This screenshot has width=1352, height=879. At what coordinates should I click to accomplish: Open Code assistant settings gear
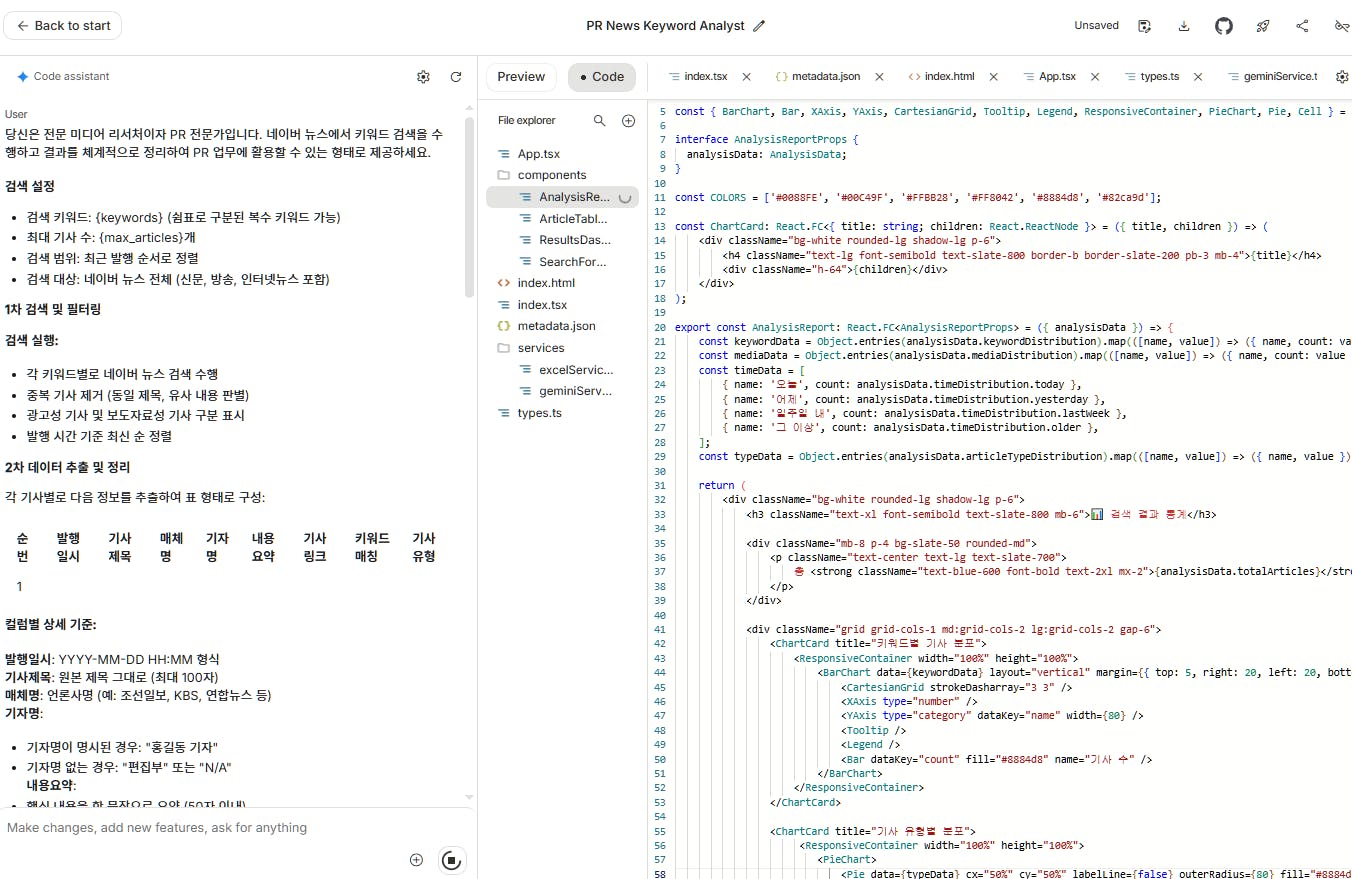click(423, 76)
